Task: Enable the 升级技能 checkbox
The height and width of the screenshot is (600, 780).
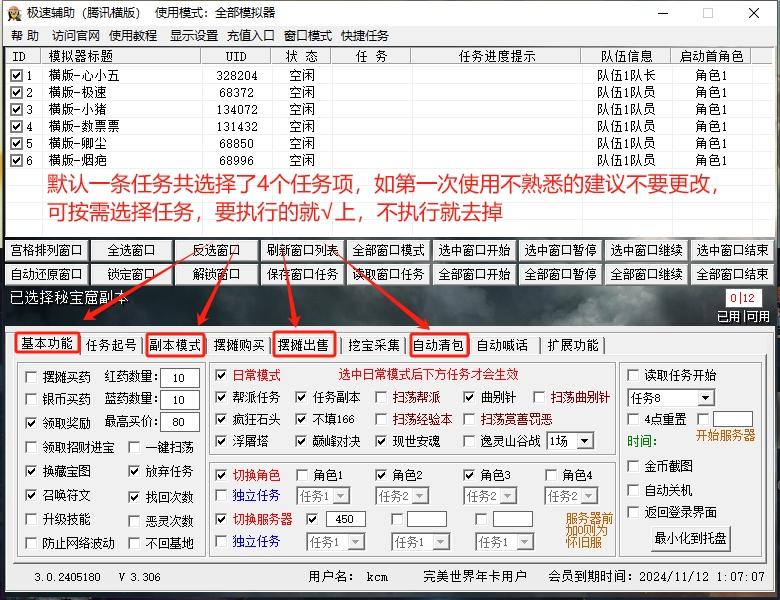Action: (x=32, y=520)
